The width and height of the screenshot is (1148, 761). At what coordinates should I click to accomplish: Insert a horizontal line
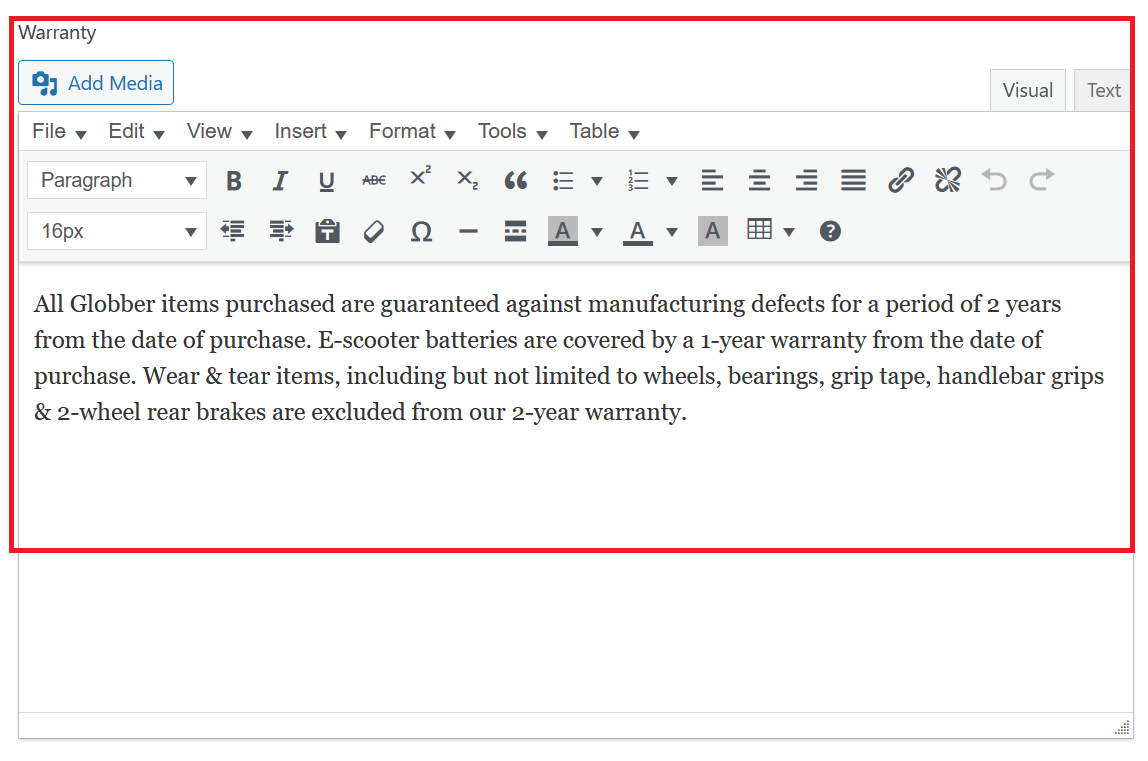(x=468, y=231)
